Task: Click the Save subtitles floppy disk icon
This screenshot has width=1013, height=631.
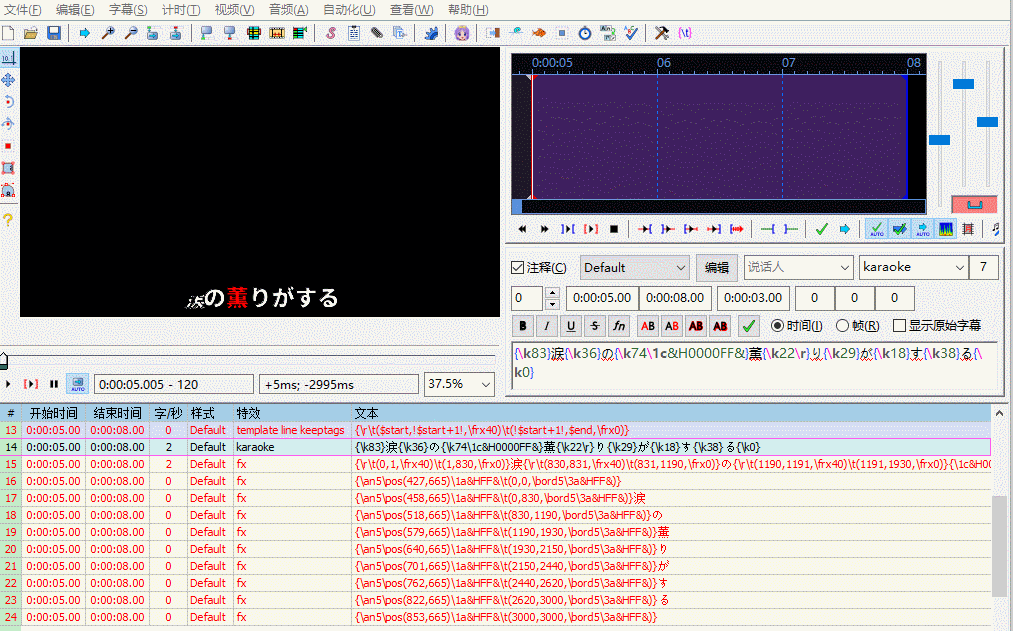Action: (x=54, y=33)
